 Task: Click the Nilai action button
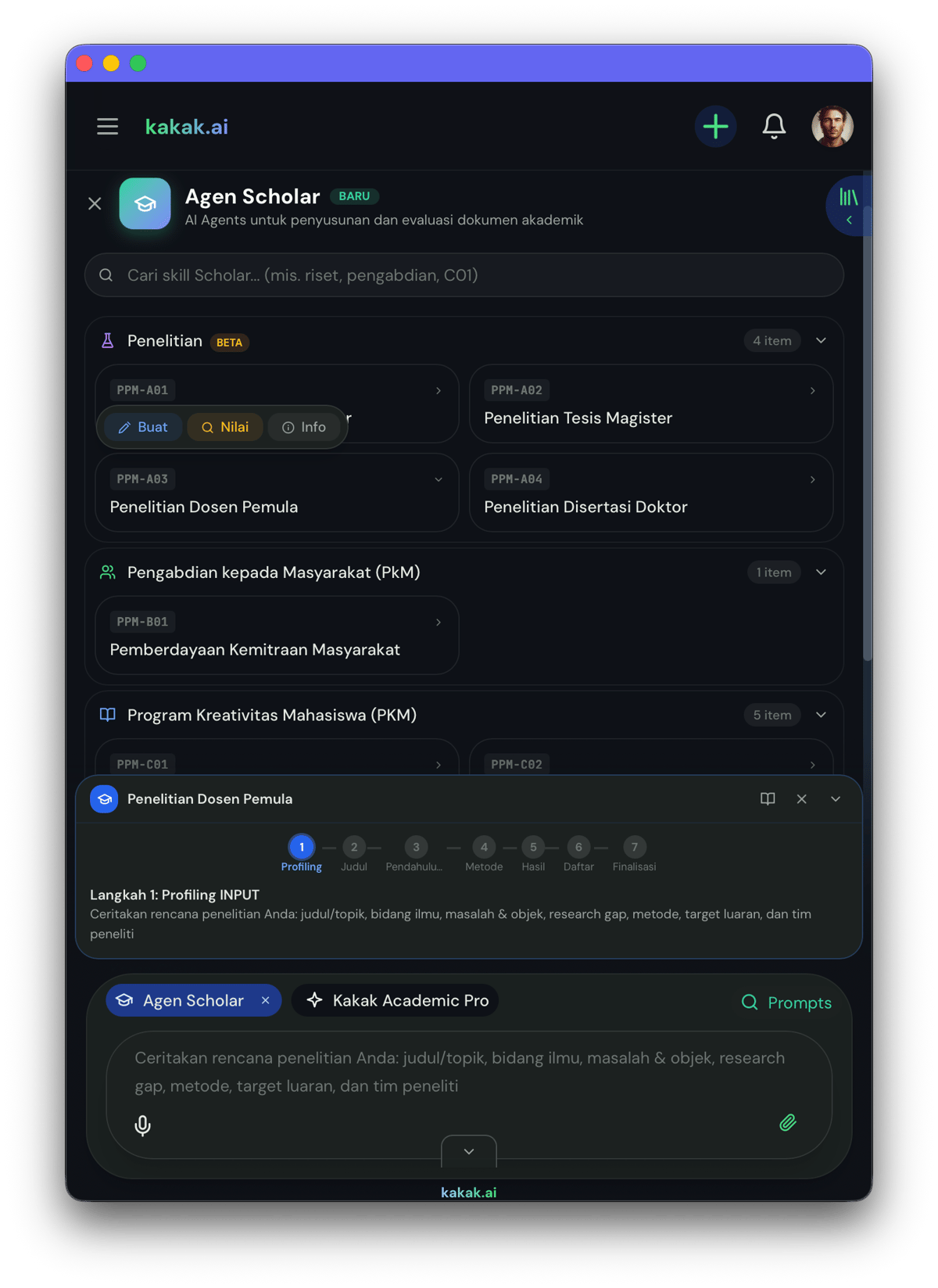click(225, 427)
